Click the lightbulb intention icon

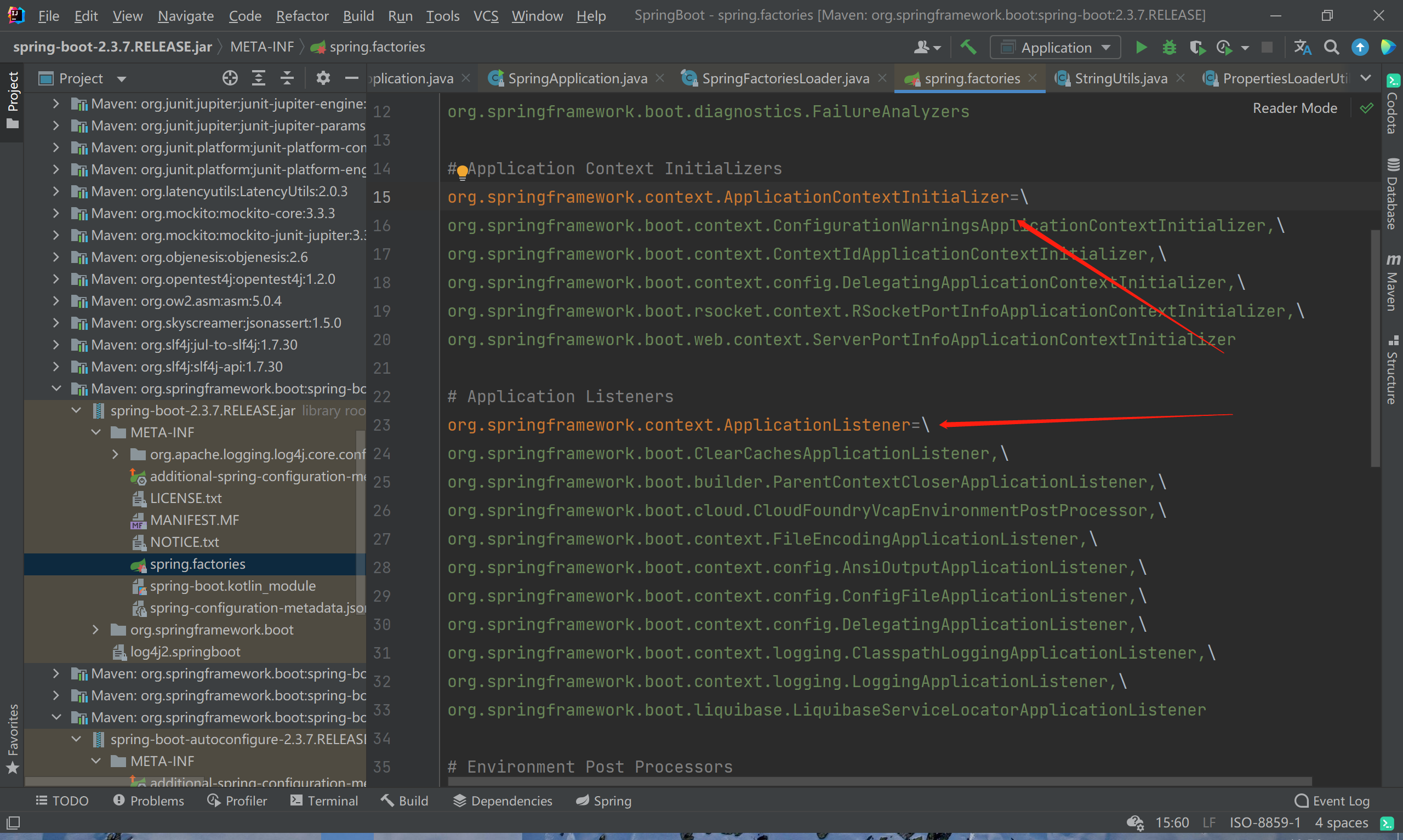463,172
